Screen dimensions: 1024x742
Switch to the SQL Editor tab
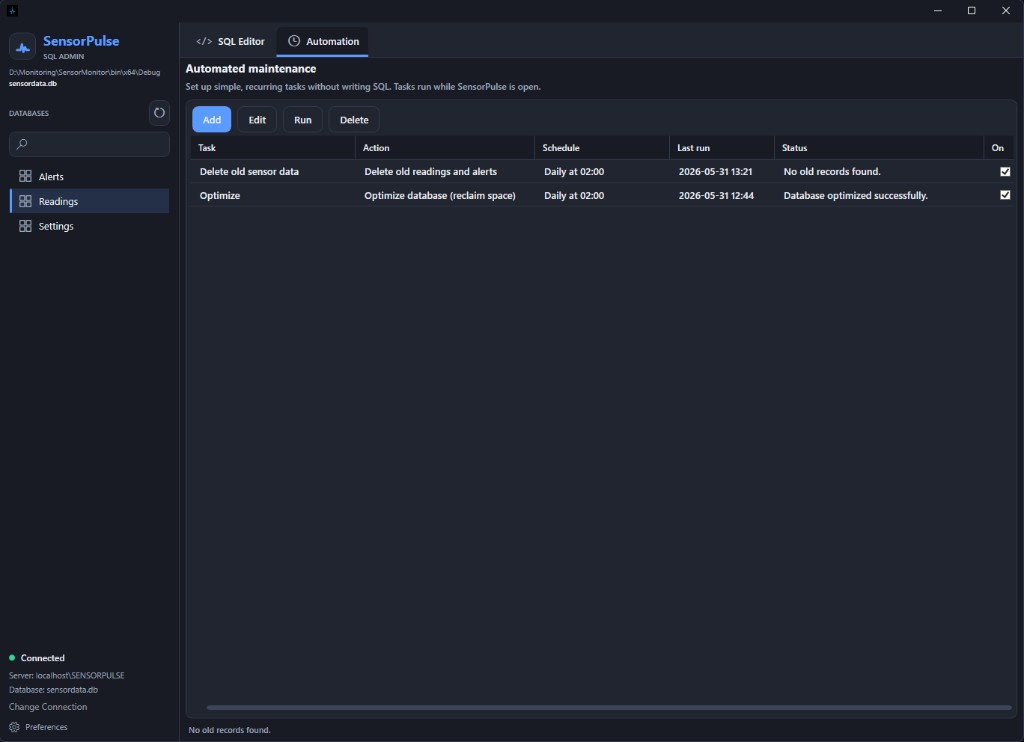(x=231, y=41)
